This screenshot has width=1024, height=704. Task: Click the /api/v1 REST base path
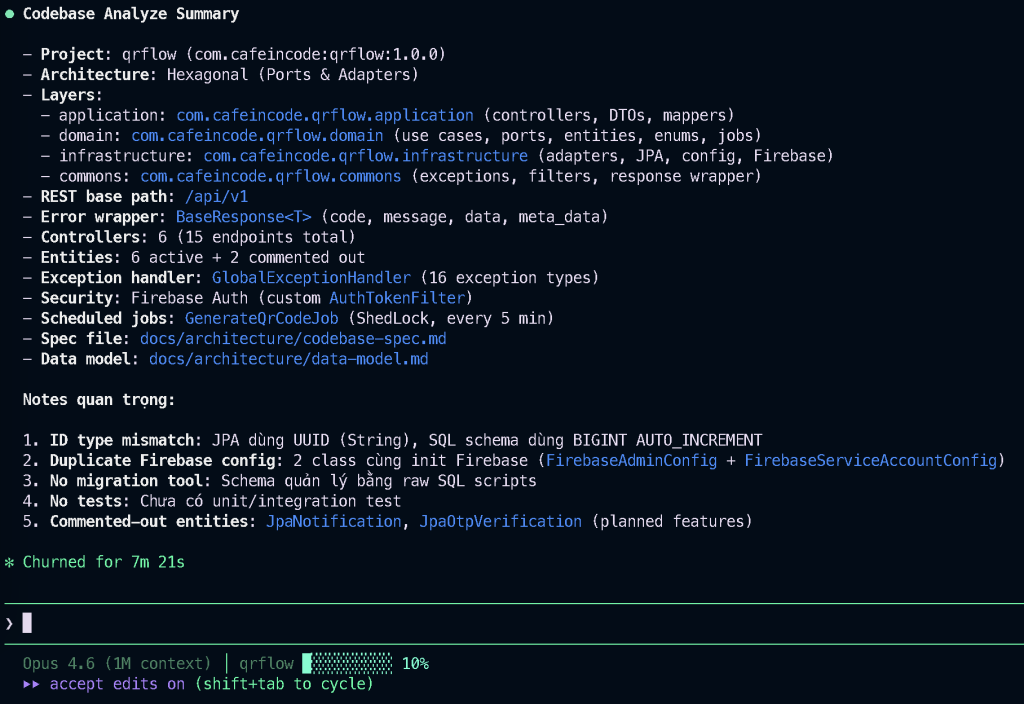tap(216, 197)
